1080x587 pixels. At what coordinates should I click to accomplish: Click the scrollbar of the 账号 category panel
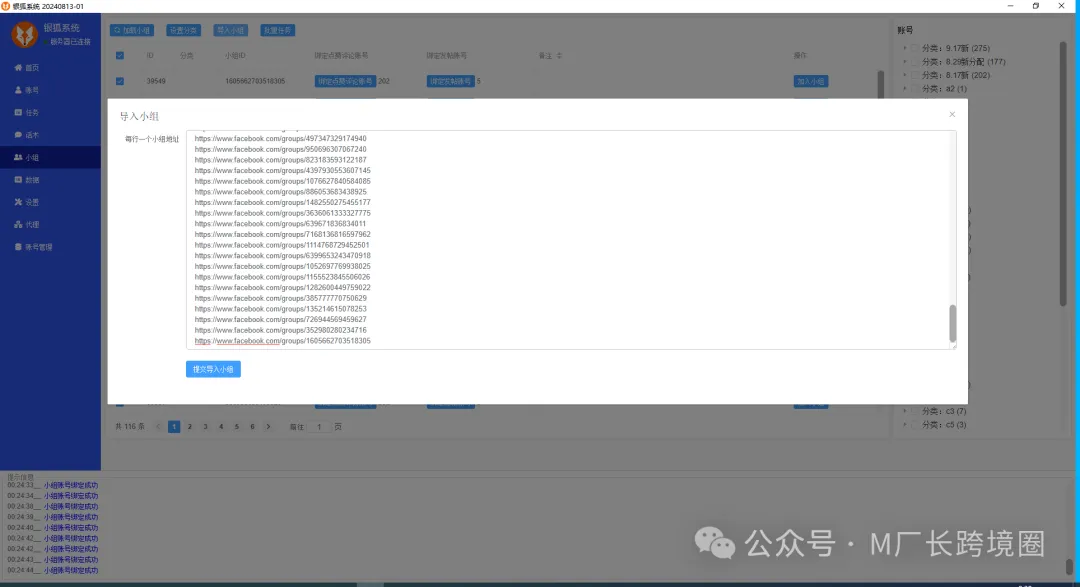pyautogui.click(x=1063, y=174)
